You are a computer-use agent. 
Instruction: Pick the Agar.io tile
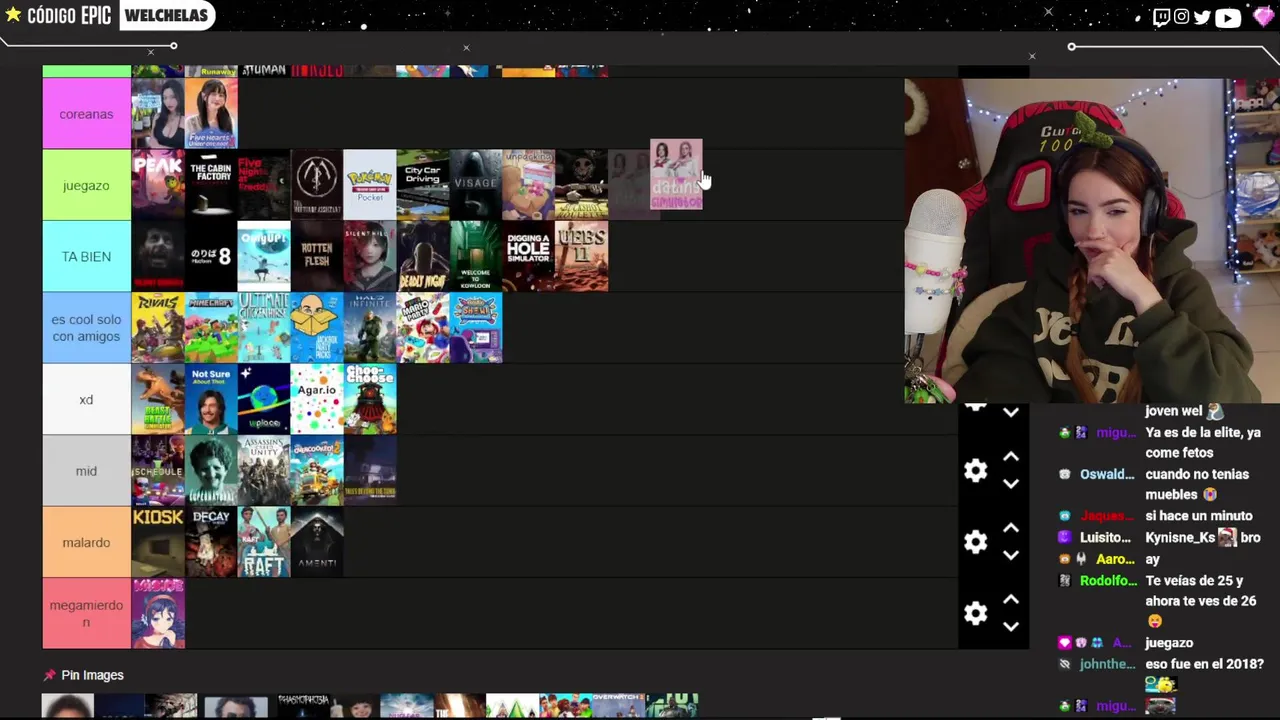pyautogui.click(x=317, y=399)
